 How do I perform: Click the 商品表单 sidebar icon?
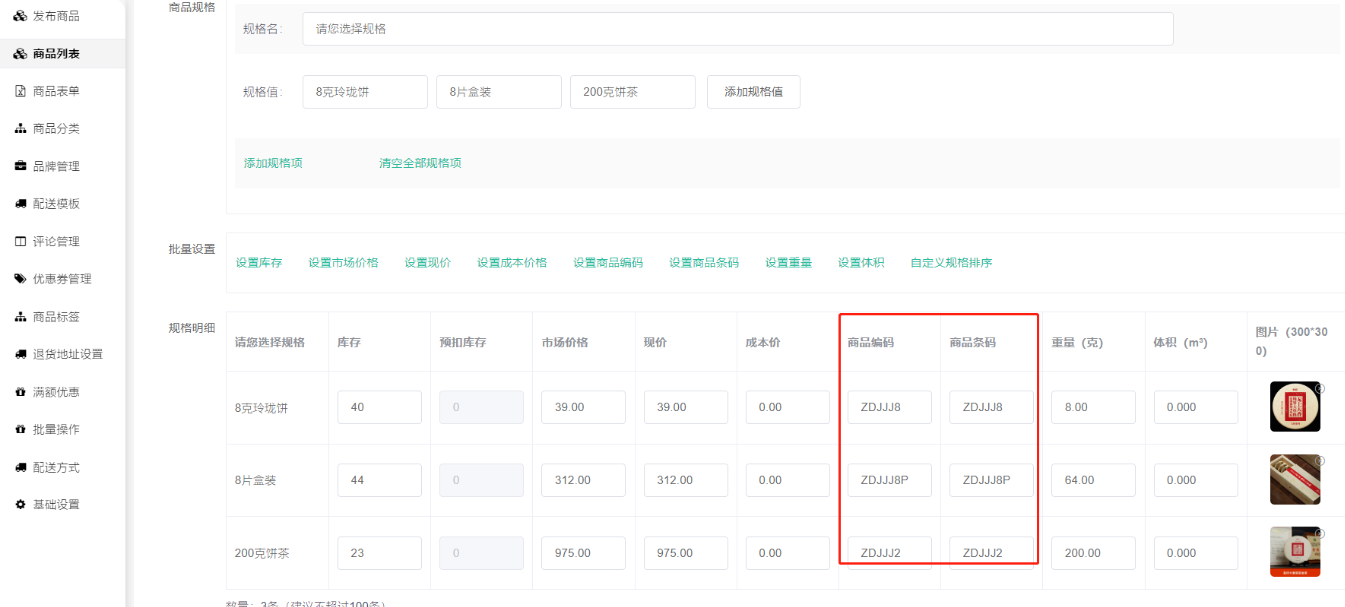coord(20,91)
